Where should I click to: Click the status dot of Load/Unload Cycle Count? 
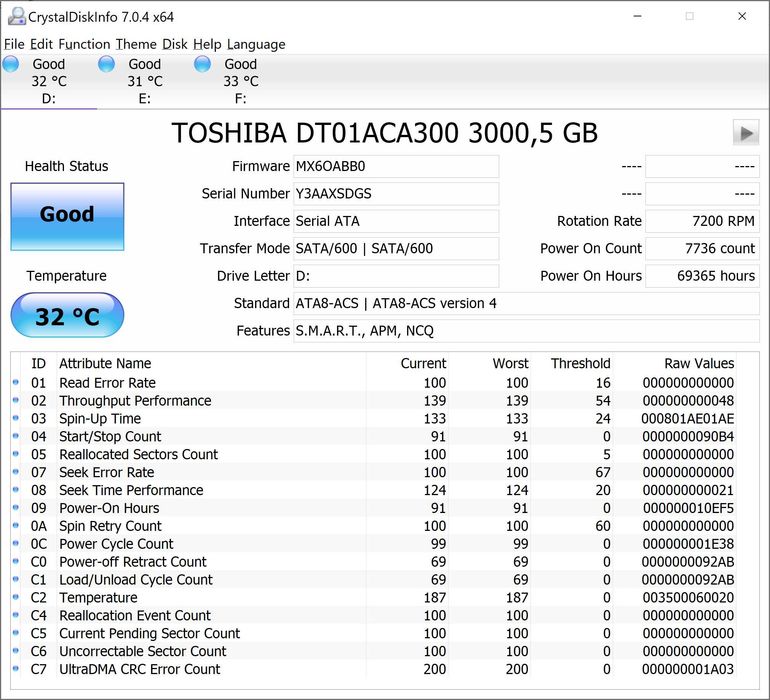pos(16,579)
